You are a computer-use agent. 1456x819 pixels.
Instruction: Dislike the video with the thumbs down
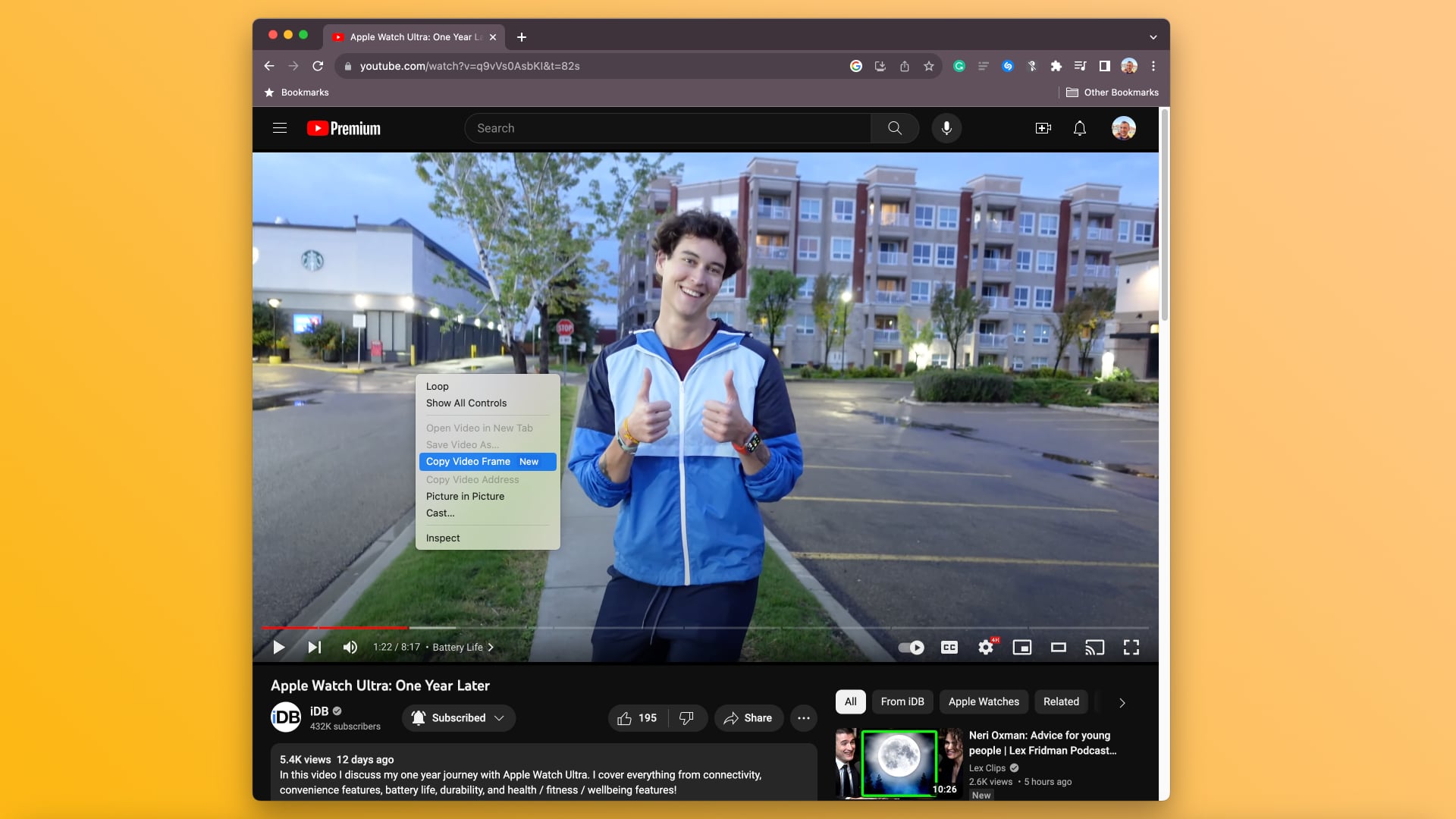pyautogui.click(x=687, y=717)
